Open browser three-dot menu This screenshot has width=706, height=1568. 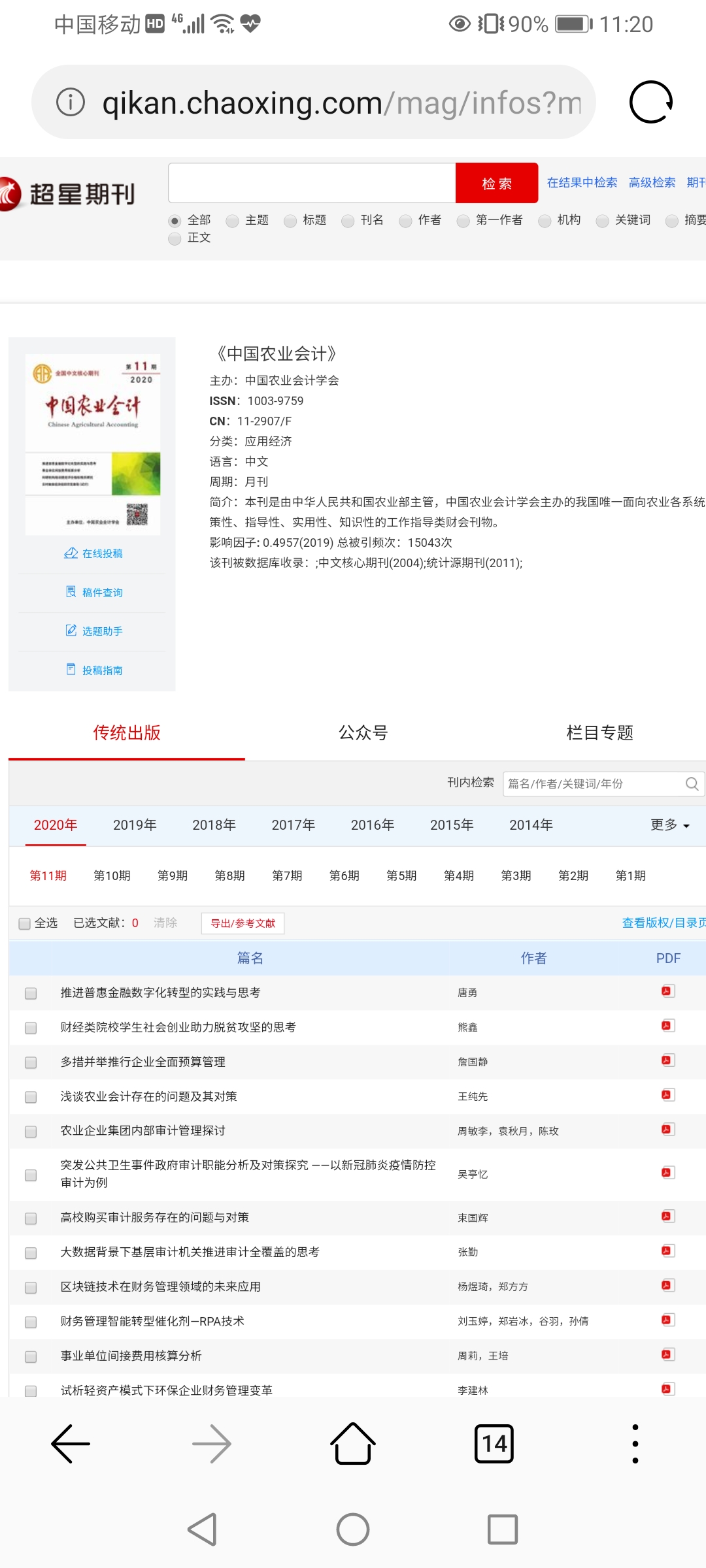tap(635, 1443)
